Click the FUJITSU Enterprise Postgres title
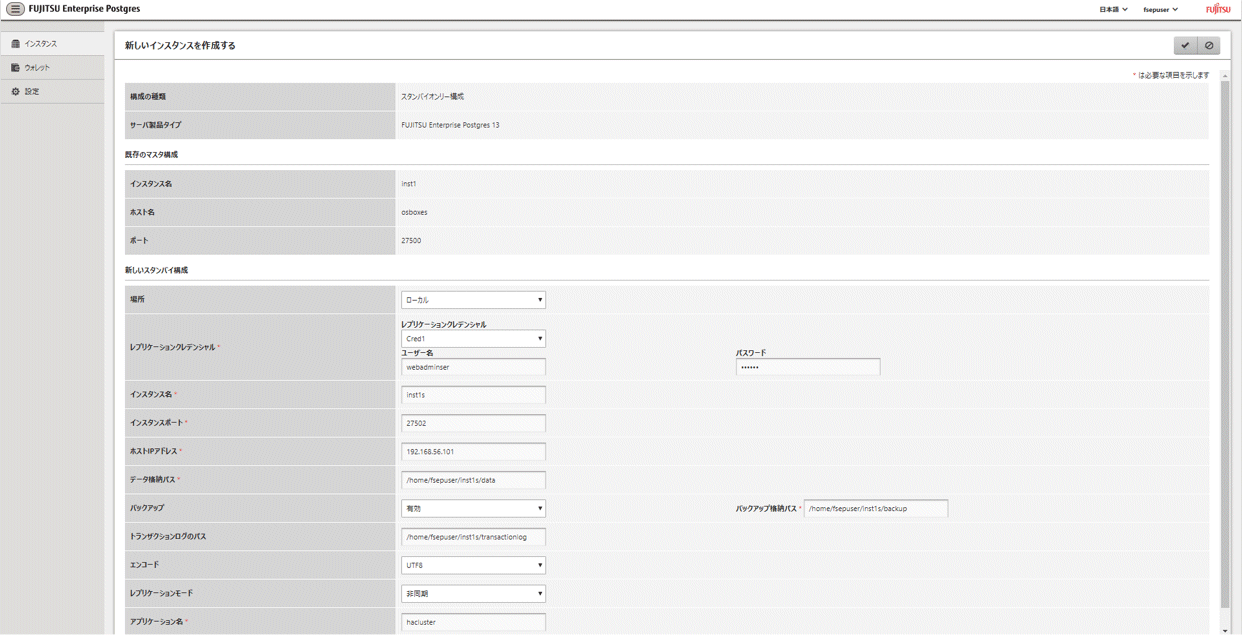 click(x=84, y=9)
